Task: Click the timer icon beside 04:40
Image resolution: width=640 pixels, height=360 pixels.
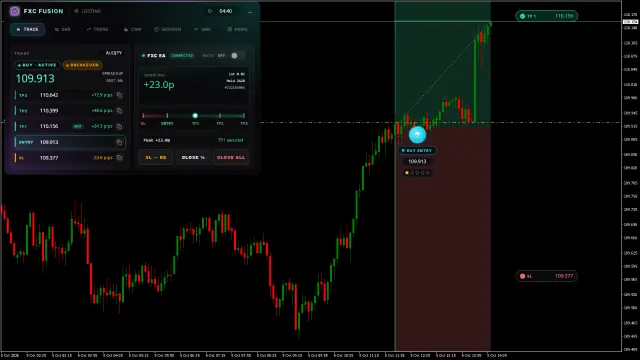Action: point(210,11)
